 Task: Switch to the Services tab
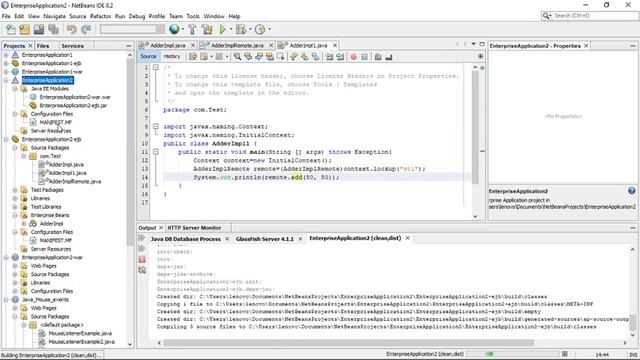click(72, 46)
